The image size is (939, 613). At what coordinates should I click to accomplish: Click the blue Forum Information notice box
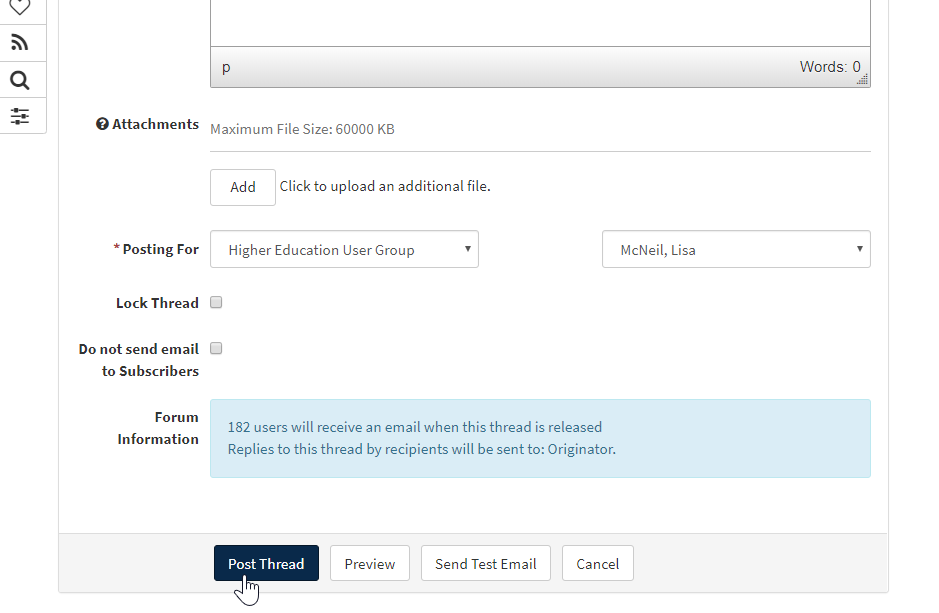[540, 438]
